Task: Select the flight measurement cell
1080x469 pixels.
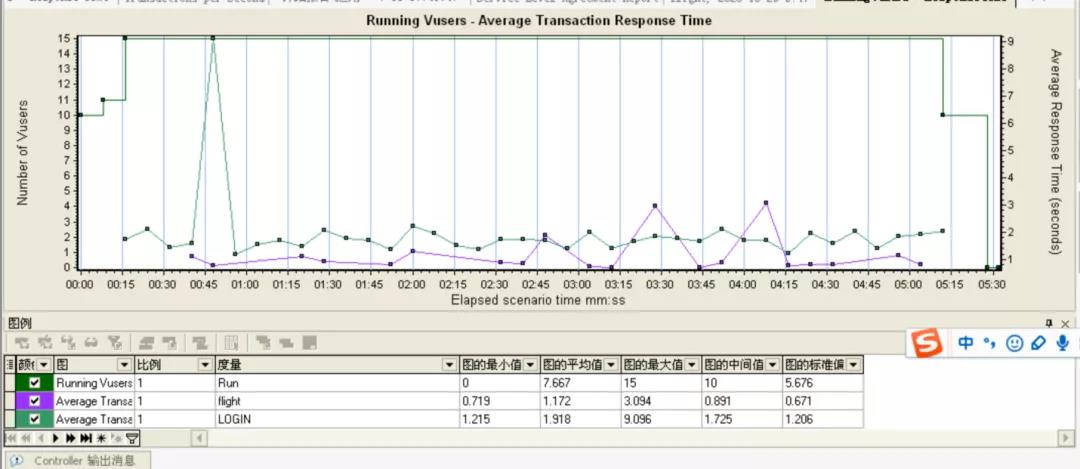Action: pos(337,401)
